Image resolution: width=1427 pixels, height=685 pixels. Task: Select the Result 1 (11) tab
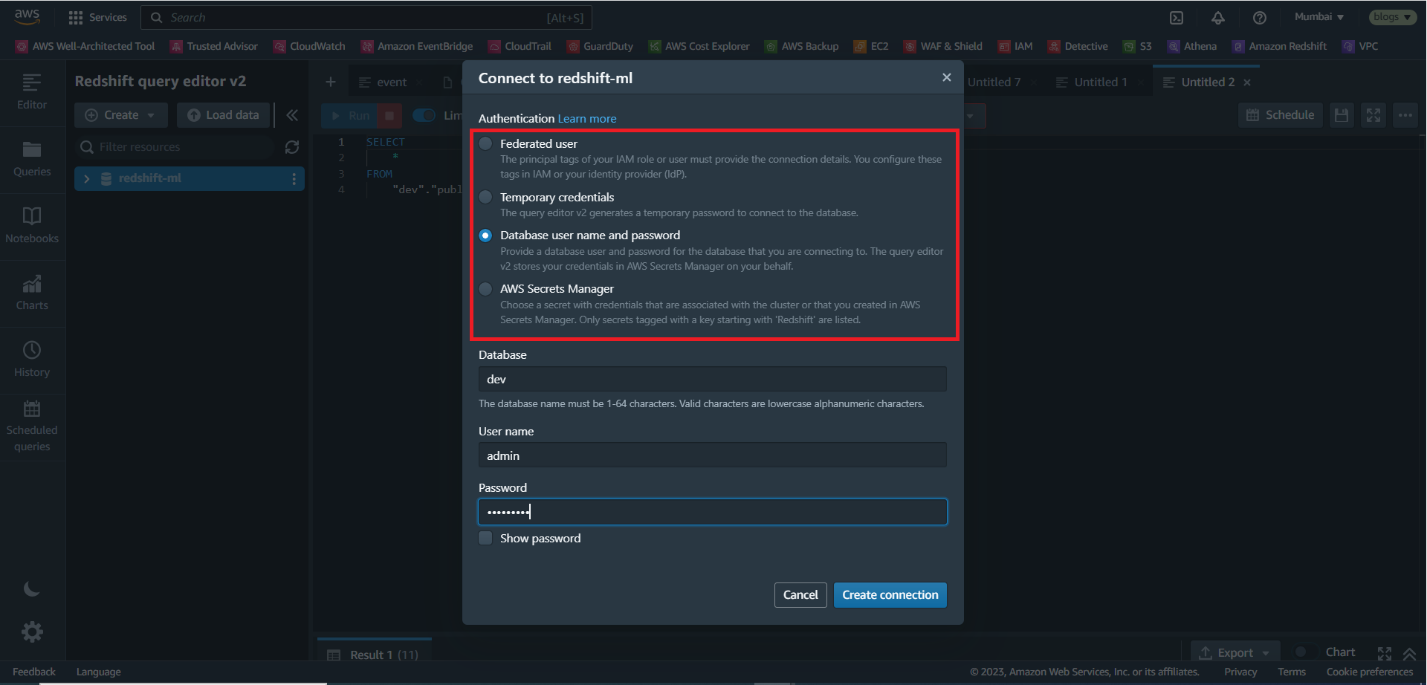click(374, 655)
